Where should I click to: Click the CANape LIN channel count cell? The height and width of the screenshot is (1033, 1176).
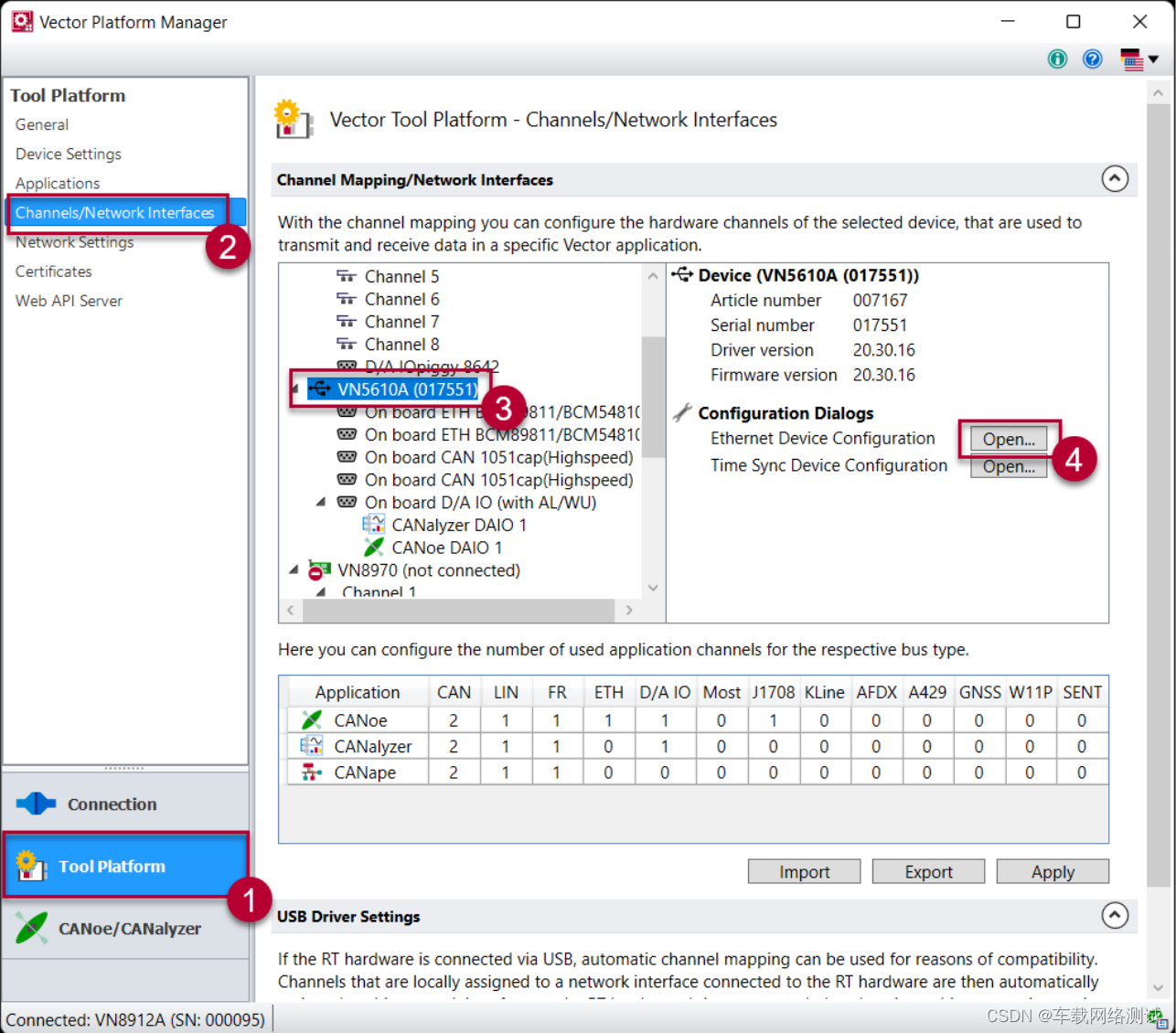tap(506, 772)
